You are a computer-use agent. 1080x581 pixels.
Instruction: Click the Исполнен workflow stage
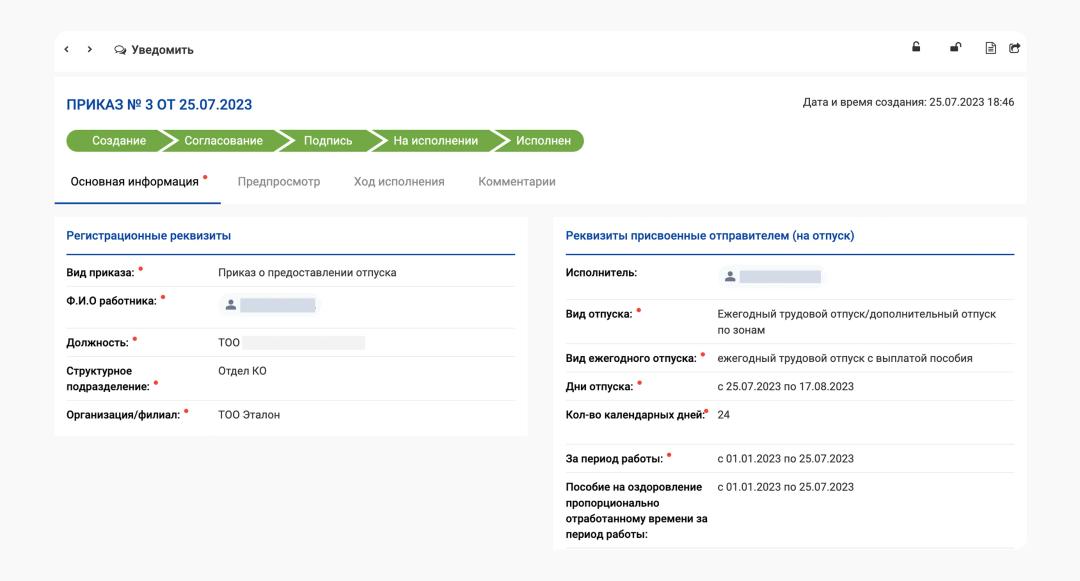[x=543, y=141]
